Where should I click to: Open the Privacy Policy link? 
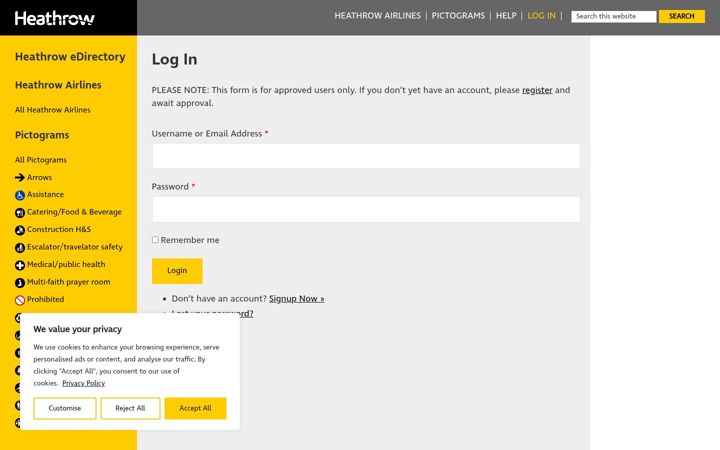[x=84, y=383]
